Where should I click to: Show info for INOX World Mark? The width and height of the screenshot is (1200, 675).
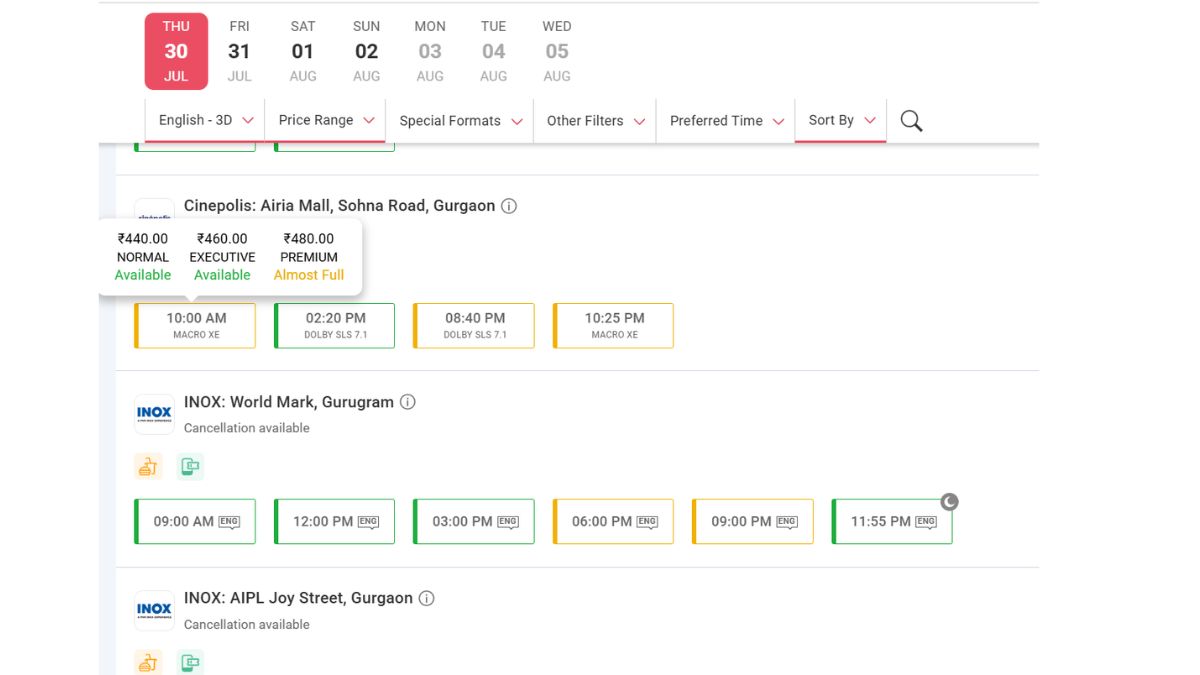(x=408, y=402)
